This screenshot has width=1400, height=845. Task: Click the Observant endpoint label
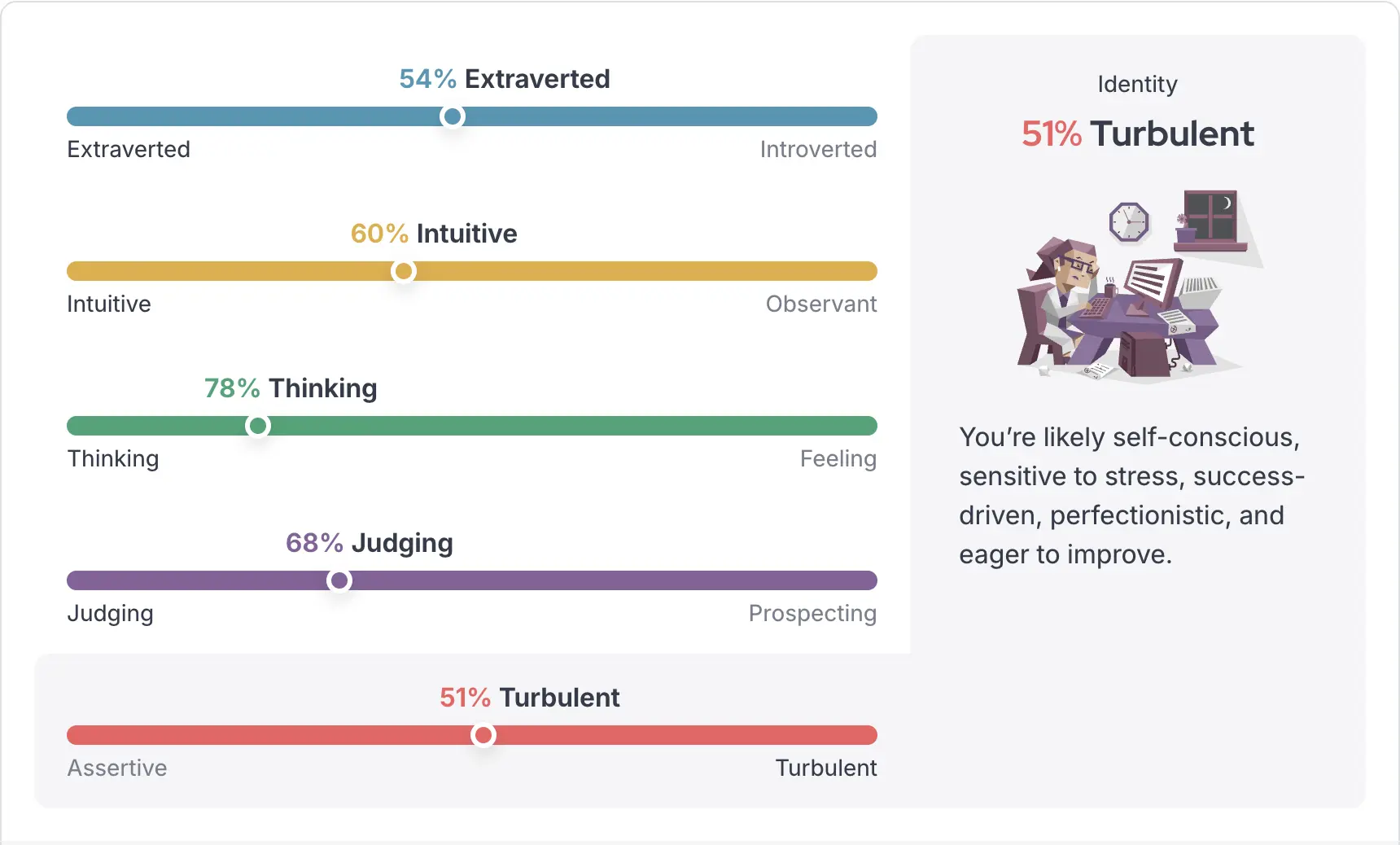(x=821, y=304)
